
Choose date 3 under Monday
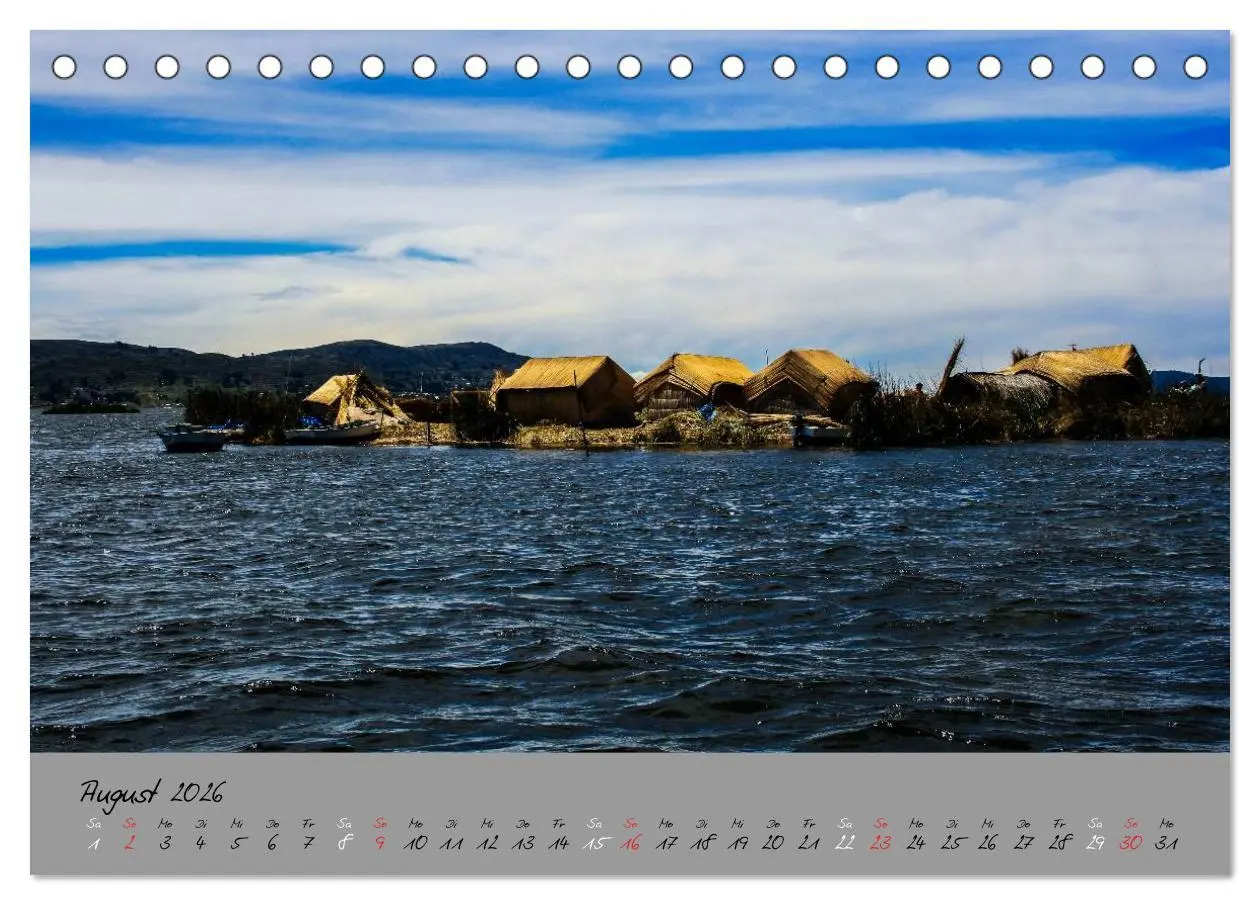[x=165, y=843]
